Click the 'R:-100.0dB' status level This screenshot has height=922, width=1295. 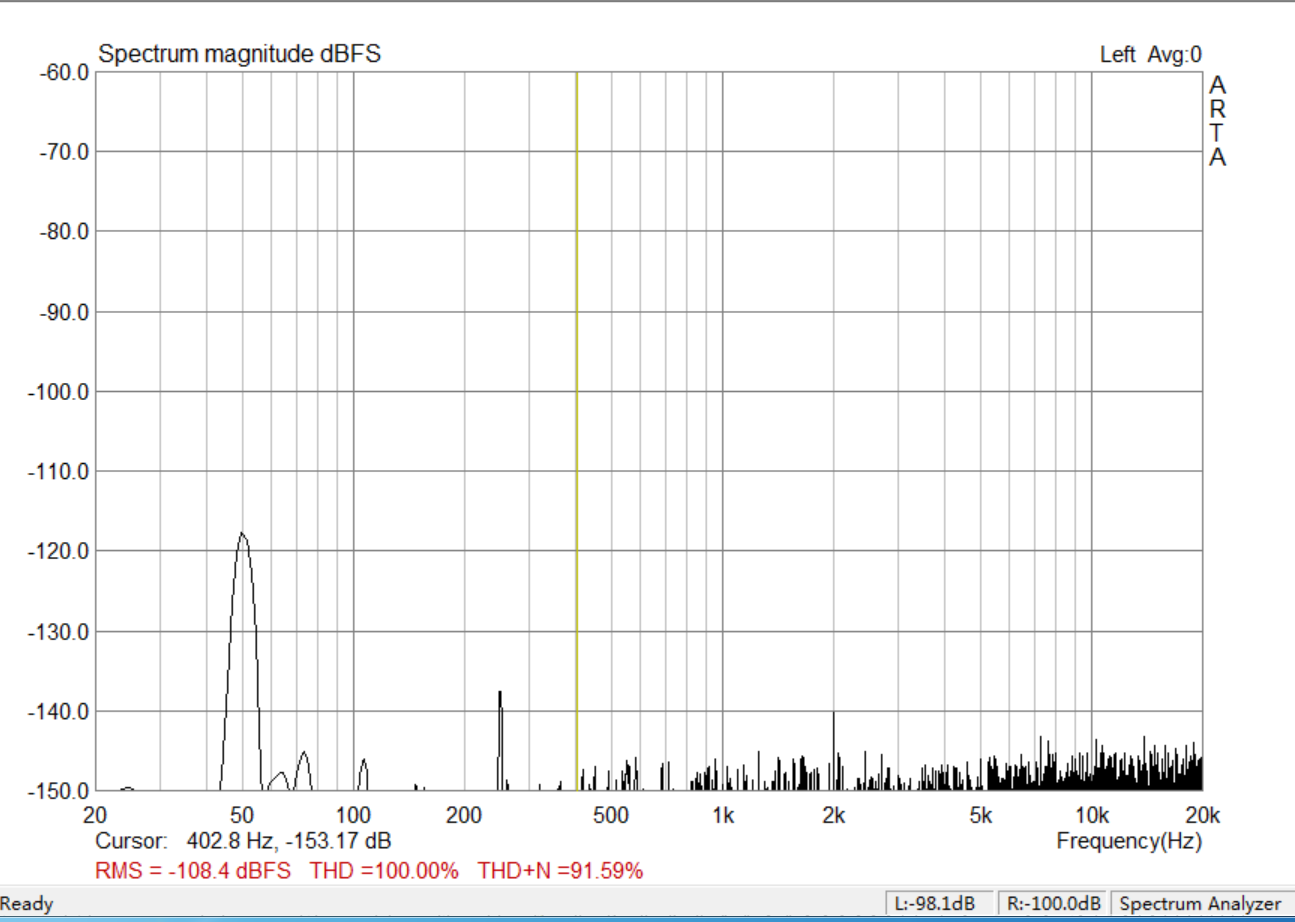(x=1052, y=904)
